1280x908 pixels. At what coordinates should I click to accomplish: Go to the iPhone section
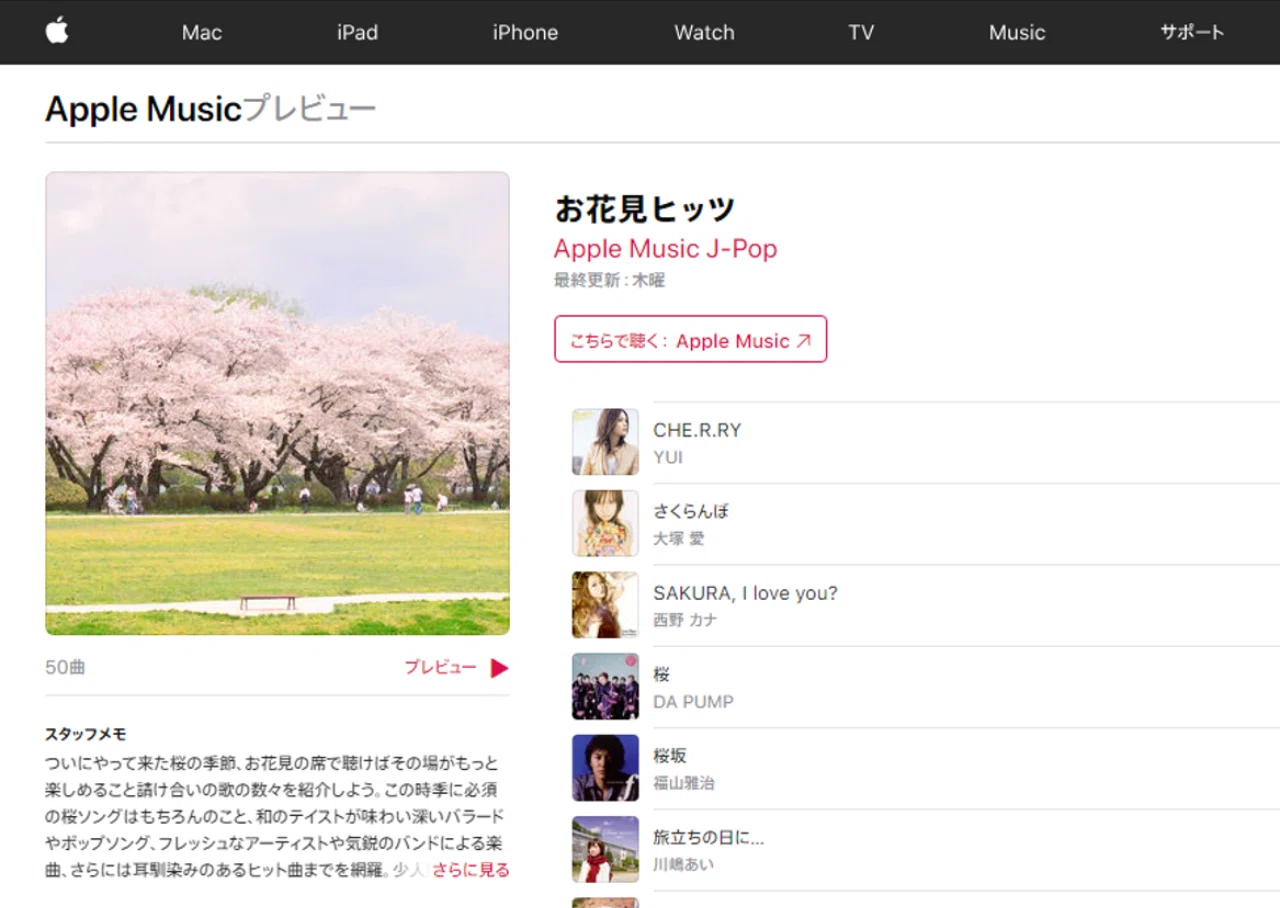tap(525, 32)
